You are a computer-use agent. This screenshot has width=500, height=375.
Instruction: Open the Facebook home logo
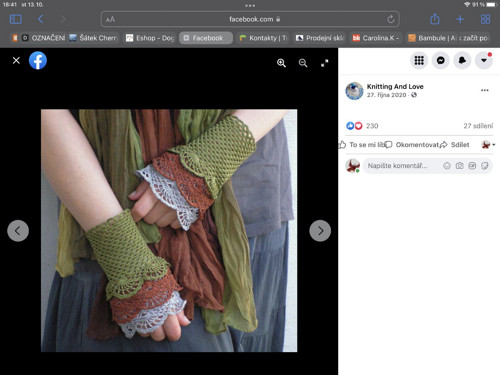point(38,60)
